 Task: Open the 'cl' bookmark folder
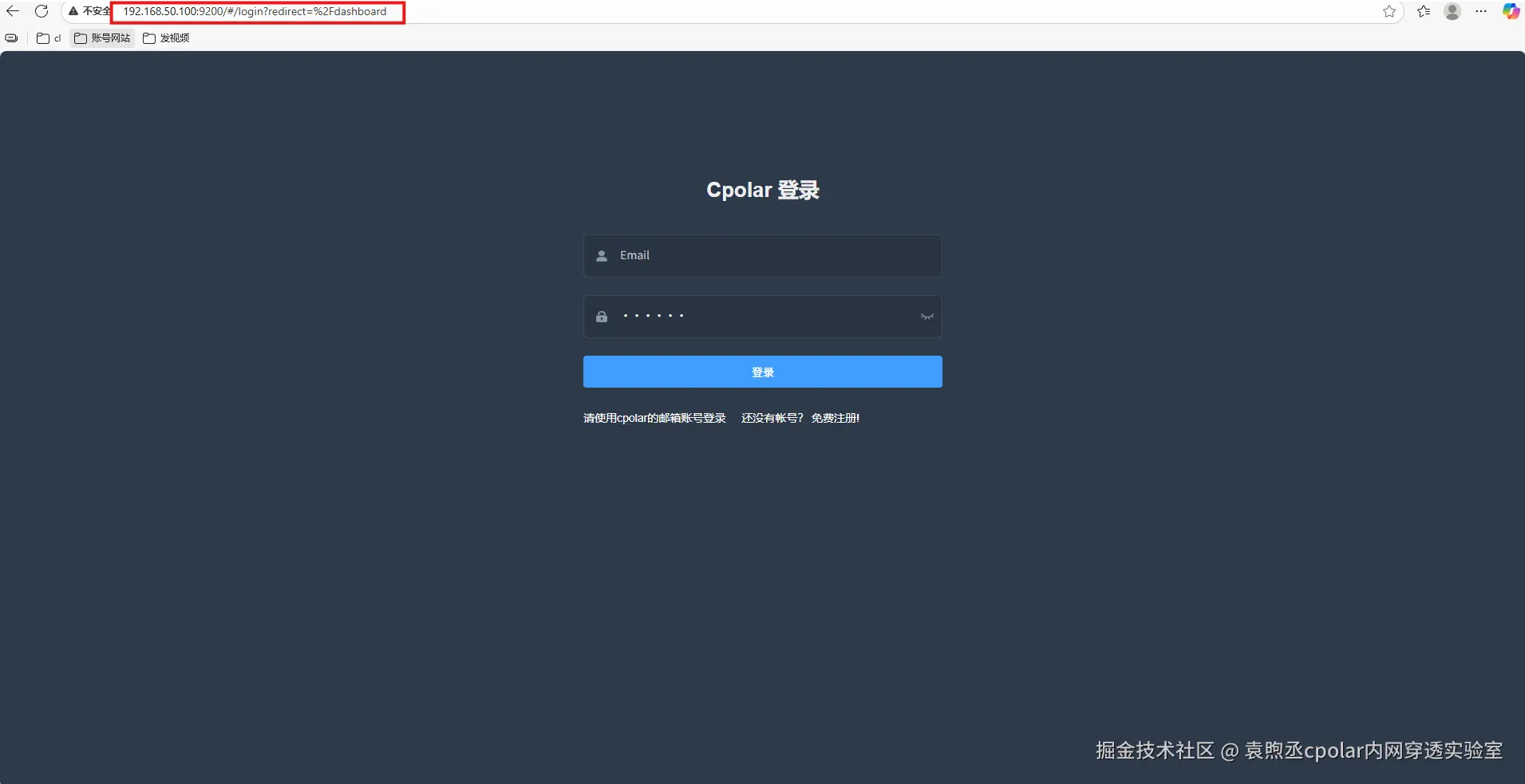coord(49,38)
